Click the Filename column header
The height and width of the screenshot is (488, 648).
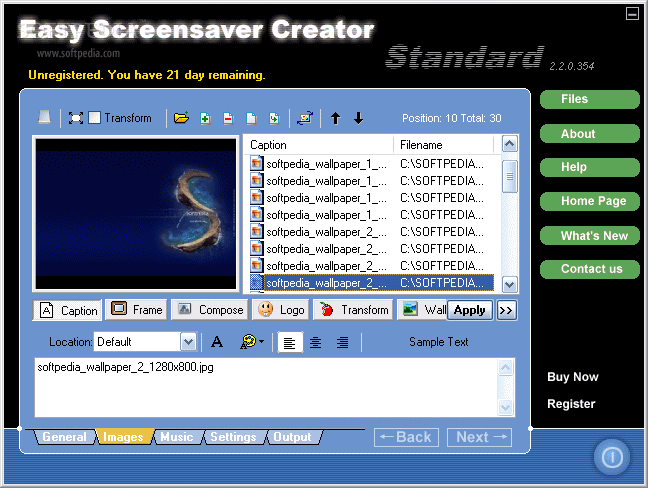[x=444, y=145]
